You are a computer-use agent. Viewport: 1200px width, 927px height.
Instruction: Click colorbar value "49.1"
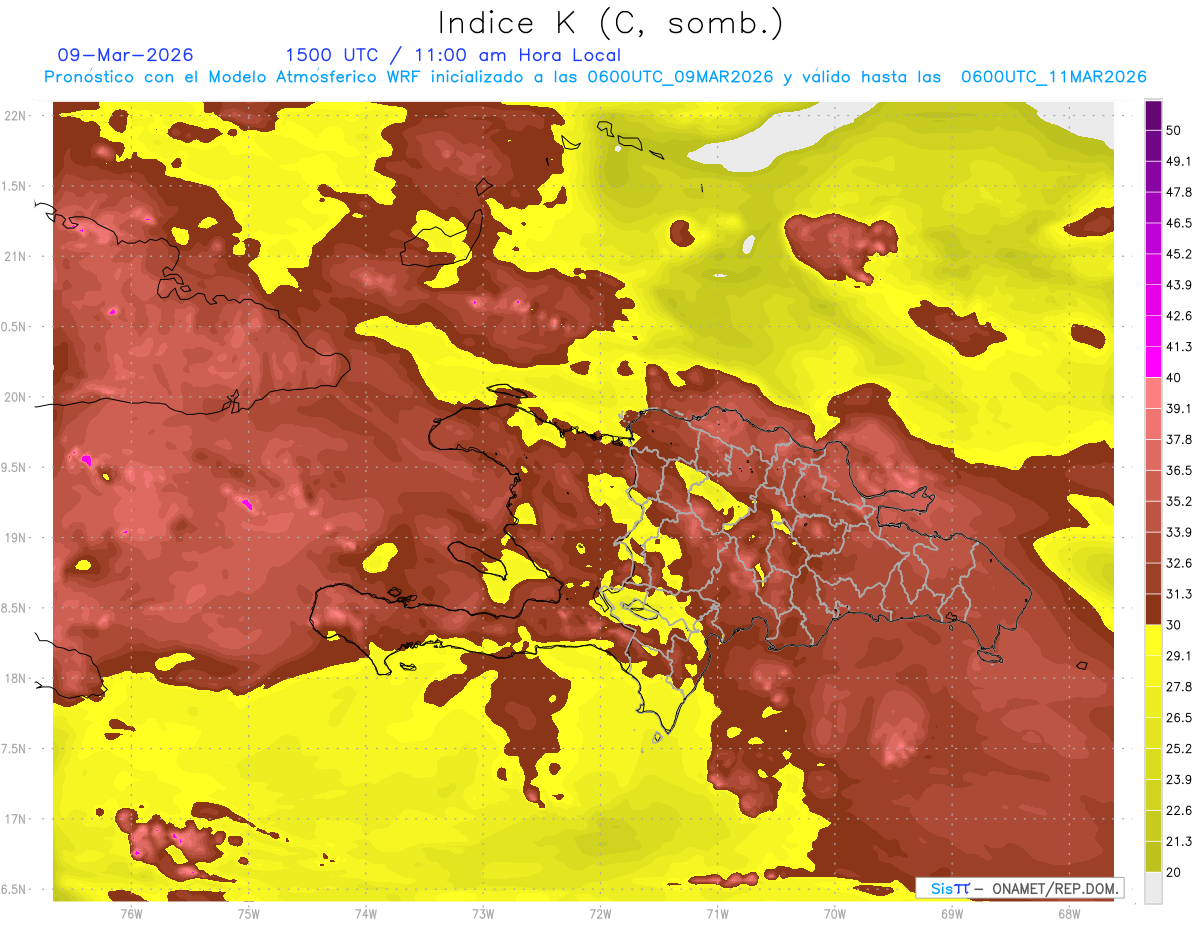point(1179,161)
